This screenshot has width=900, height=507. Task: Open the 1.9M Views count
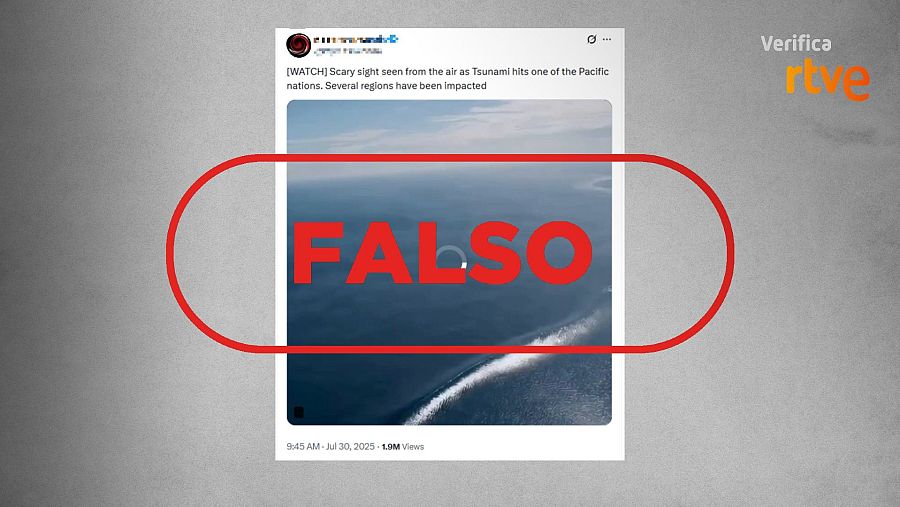click(403, 446)
